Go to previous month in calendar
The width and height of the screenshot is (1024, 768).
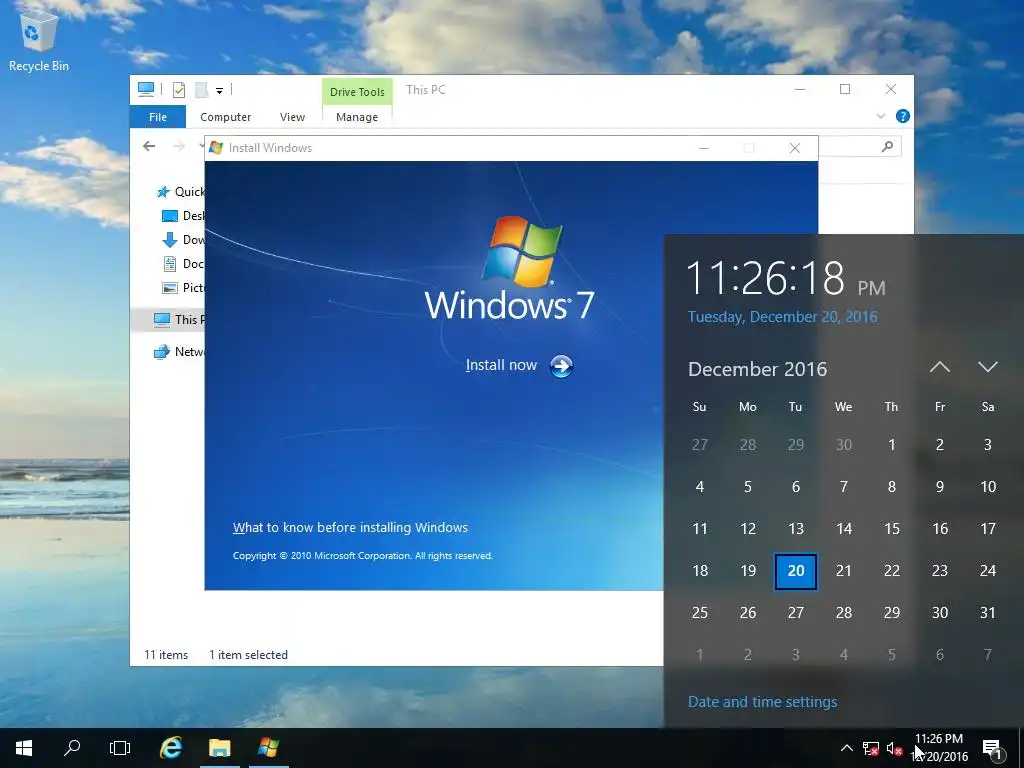pos(940,367)
